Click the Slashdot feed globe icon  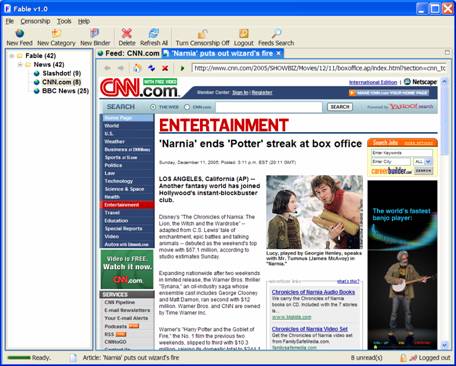coord(37,73)
